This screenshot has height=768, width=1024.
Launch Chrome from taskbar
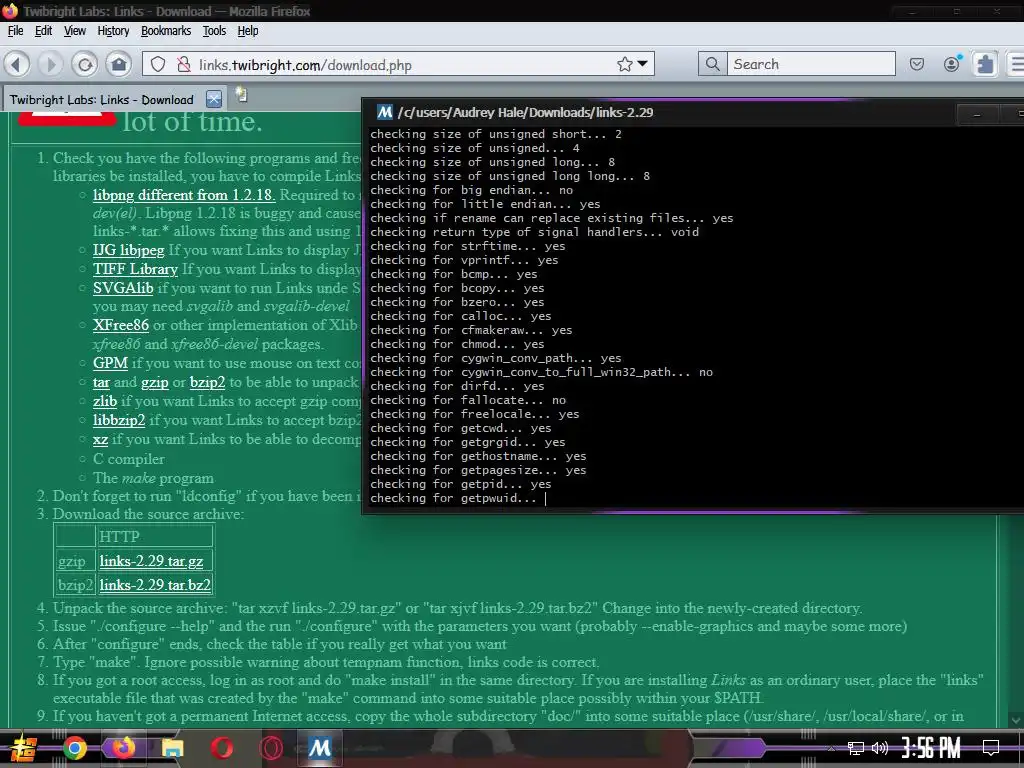point(74,748)
